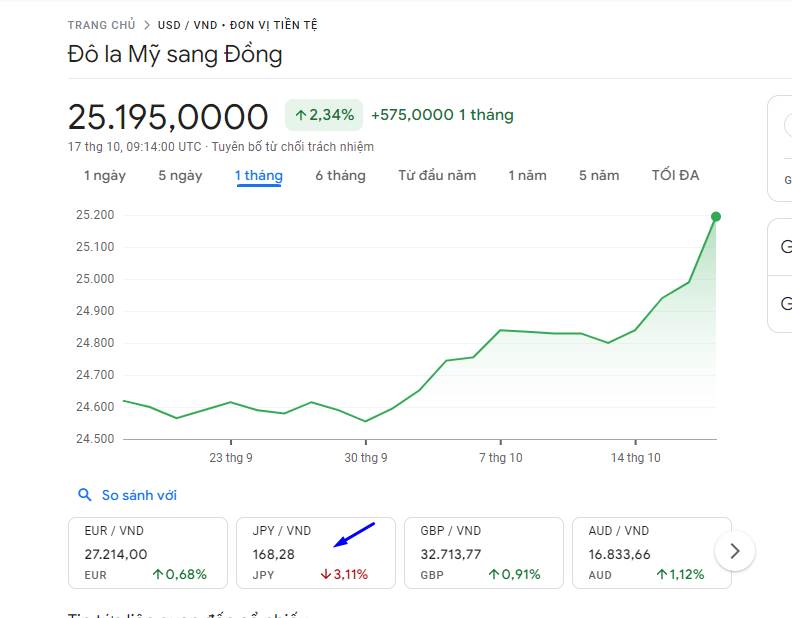Click the chart line near 7 thg 10
Viewport: 792px width, 618px height.
click(x=500, y=330)
